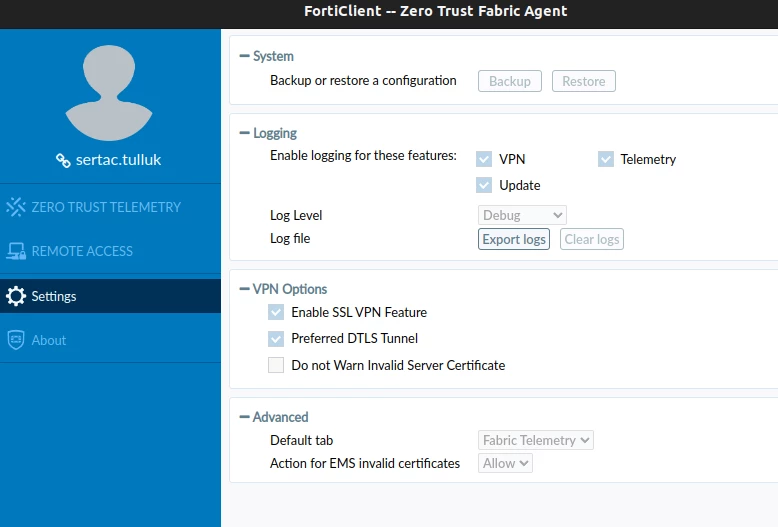Viewport: 778px width, 527px height.
Task: Click the Settings gear icon
Action: pyautogui.click(x=16, y=296)
